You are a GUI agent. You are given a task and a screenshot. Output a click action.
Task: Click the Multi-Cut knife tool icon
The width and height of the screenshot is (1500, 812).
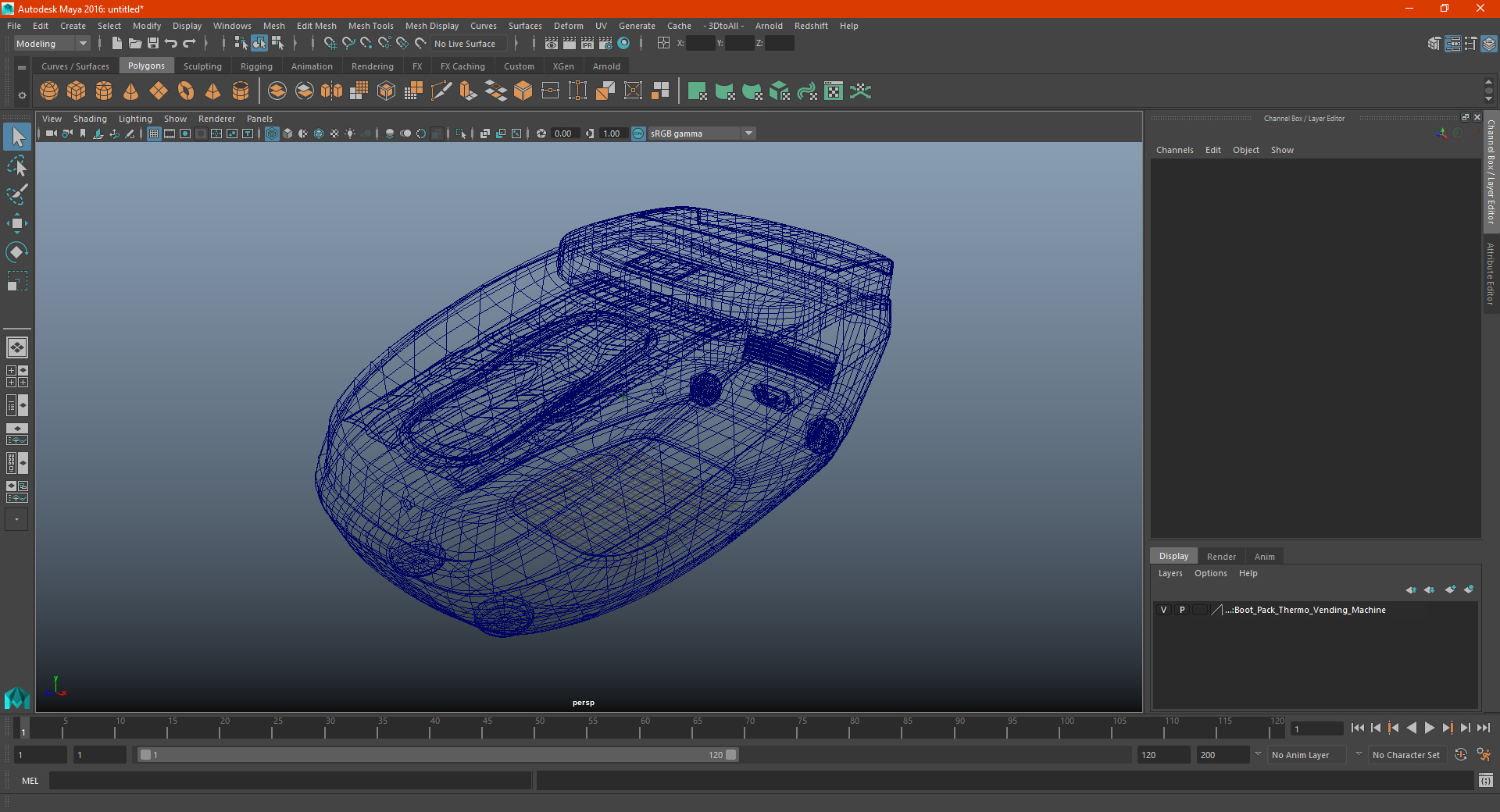(441, 91)
